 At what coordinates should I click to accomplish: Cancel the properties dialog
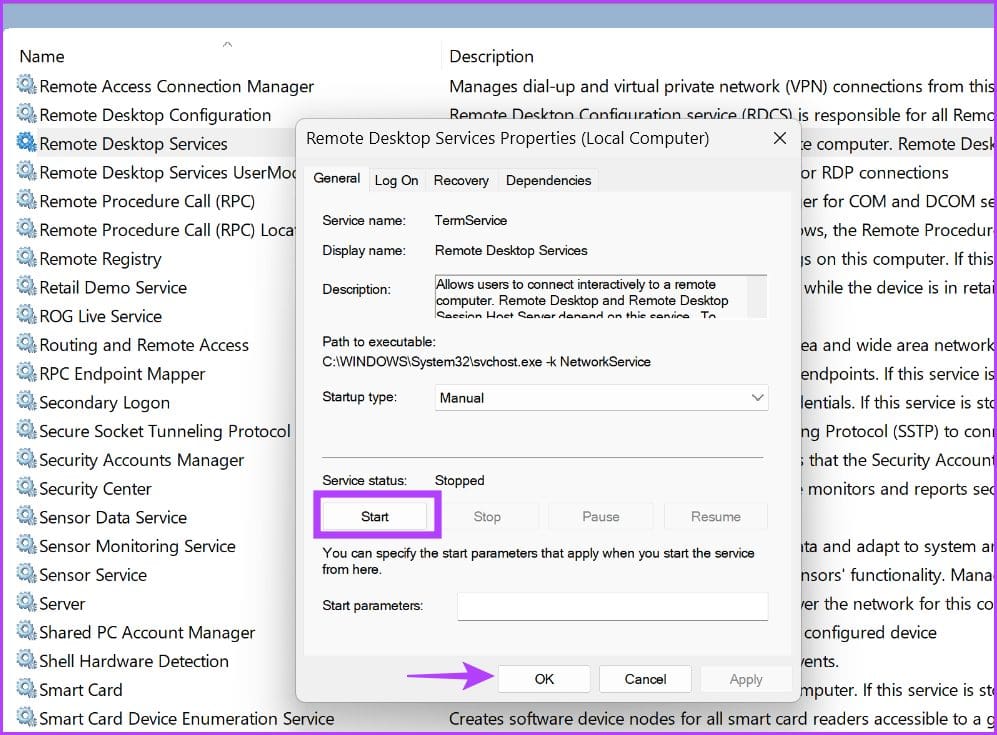(645, 679)
